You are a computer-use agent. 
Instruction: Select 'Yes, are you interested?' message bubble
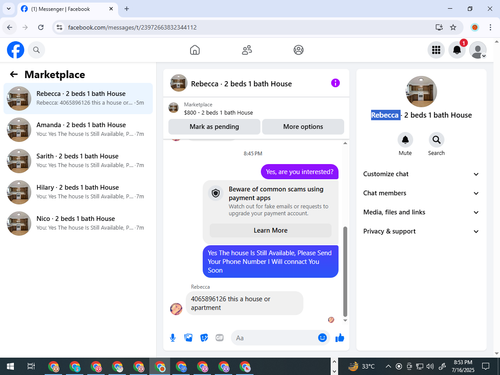299,172
